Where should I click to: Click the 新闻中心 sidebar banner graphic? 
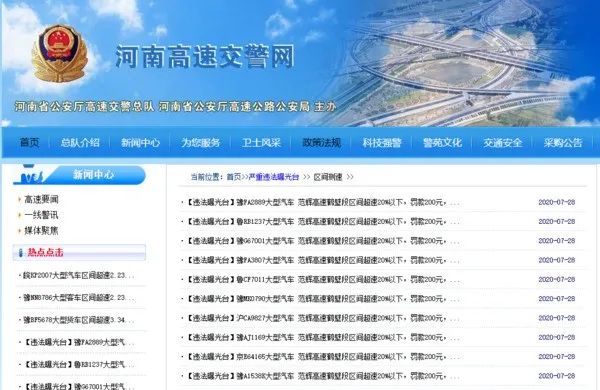coord(79,175)
